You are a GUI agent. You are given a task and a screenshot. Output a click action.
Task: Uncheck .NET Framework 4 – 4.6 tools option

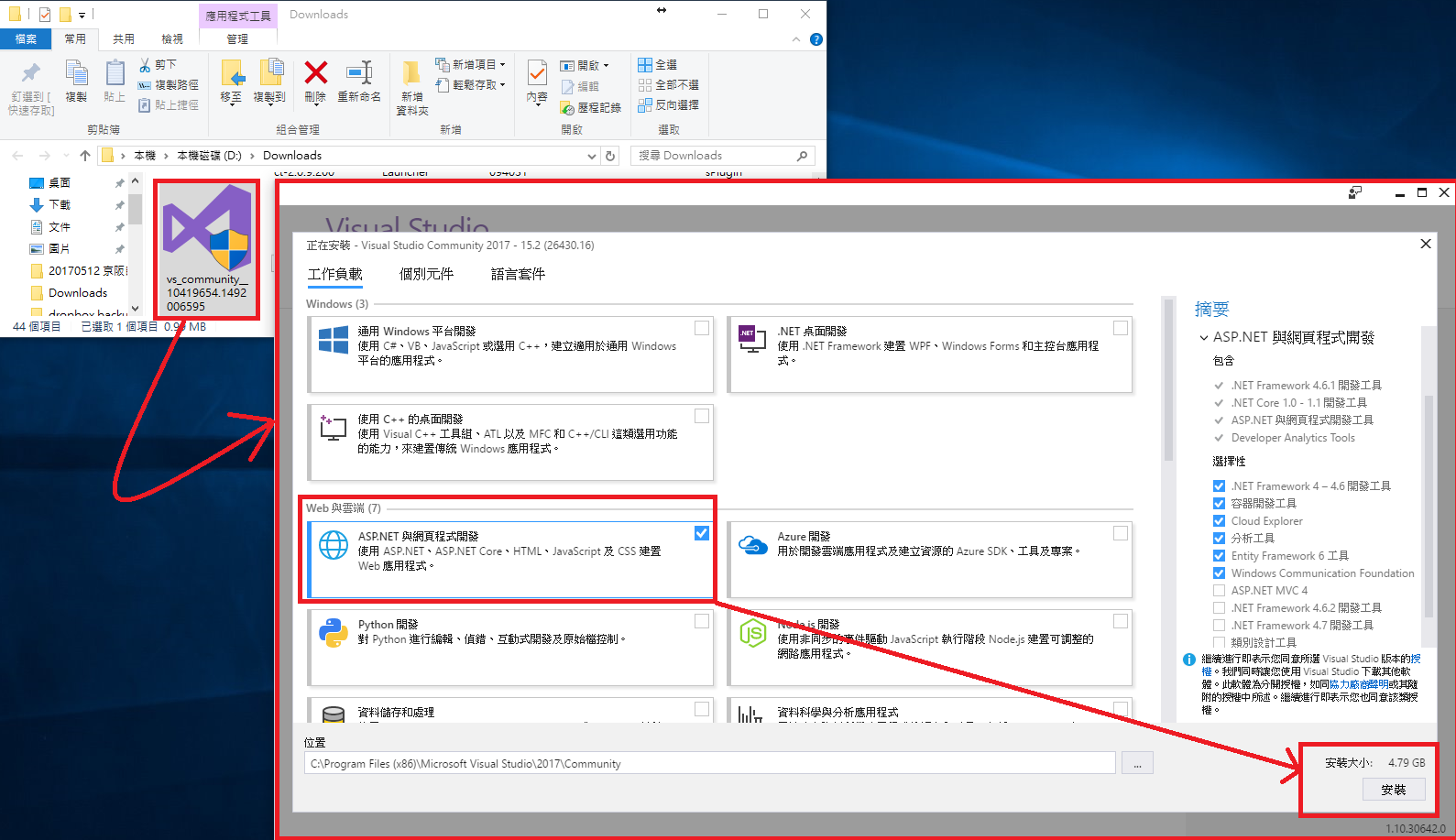pyautogui.click(x=1219, y=486)
